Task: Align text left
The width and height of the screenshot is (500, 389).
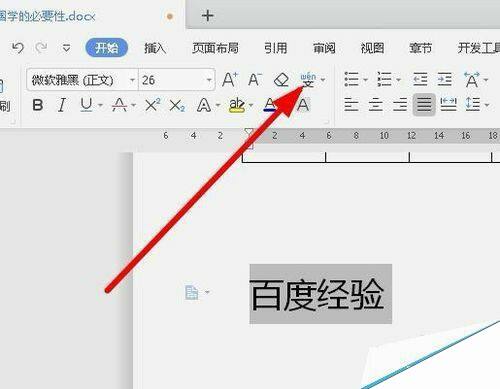Action: click(351, 105)
